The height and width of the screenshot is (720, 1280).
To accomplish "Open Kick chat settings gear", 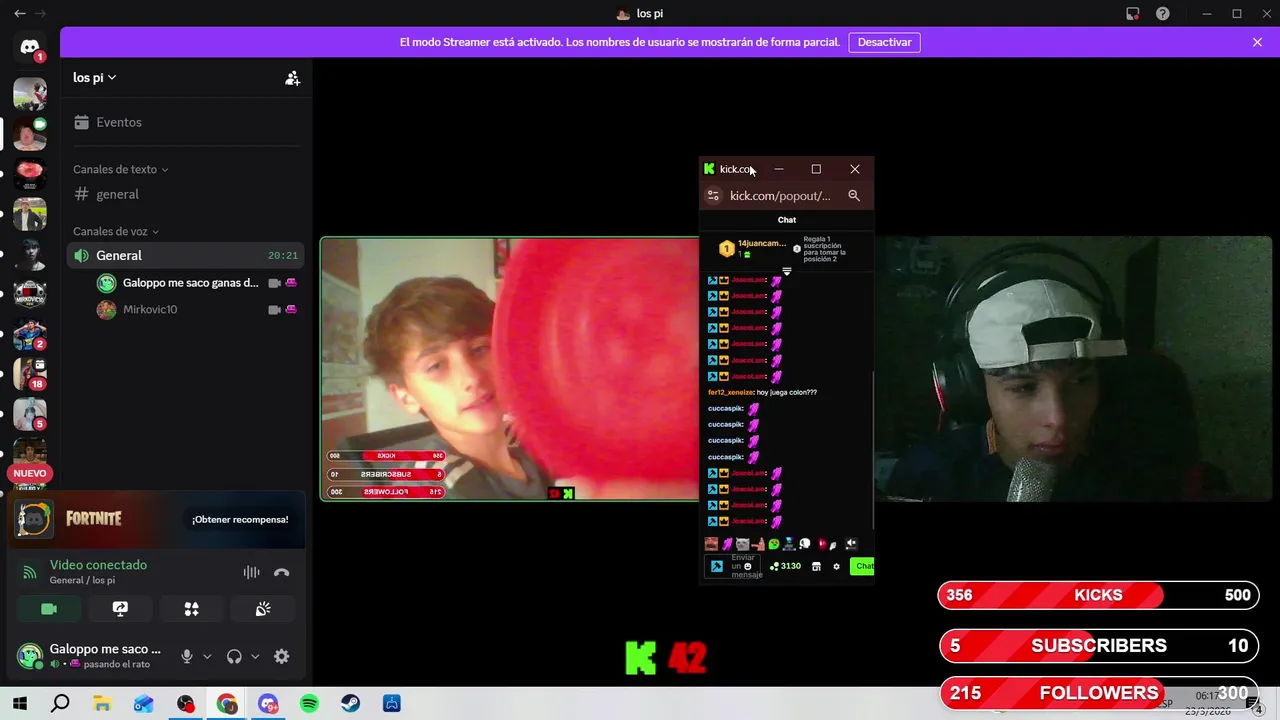I will coord(837,566).
